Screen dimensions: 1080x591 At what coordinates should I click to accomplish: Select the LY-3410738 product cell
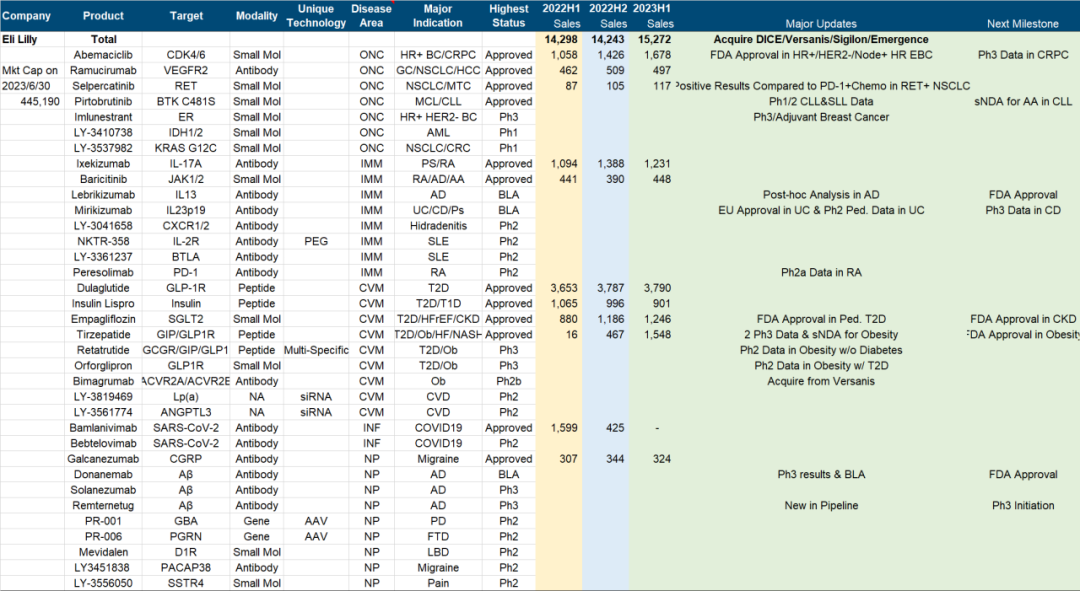tap(103, 132)
